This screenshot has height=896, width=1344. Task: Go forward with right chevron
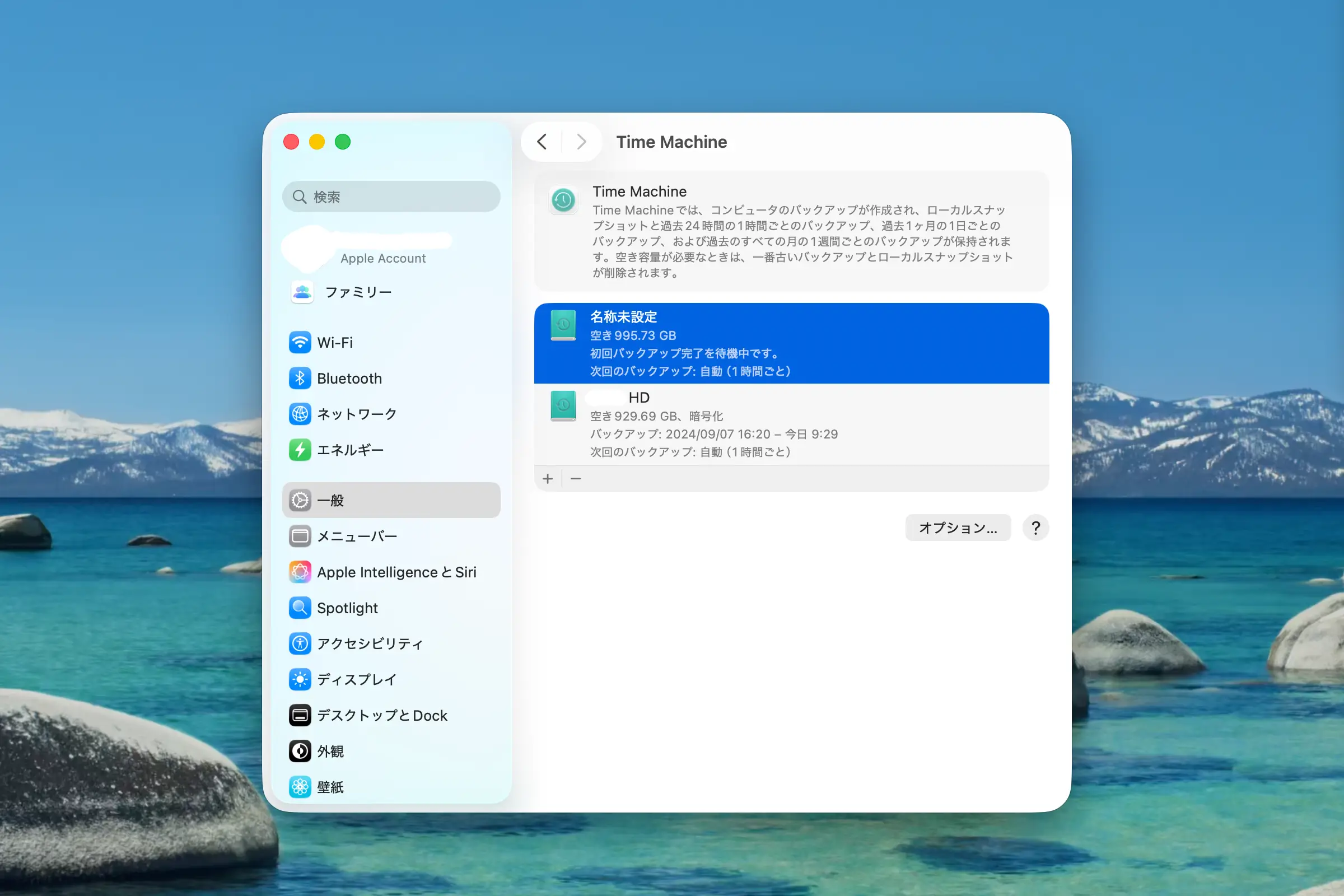581,142
